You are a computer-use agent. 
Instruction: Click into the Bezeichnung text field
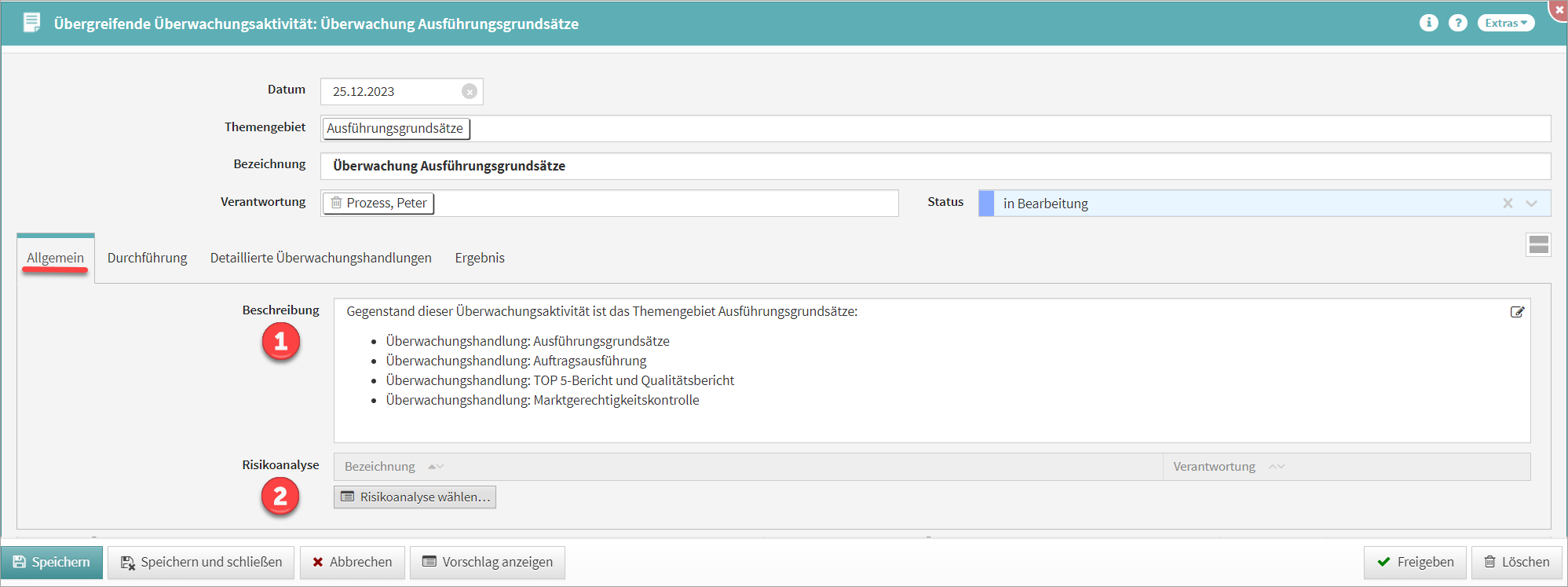point(934,167)
